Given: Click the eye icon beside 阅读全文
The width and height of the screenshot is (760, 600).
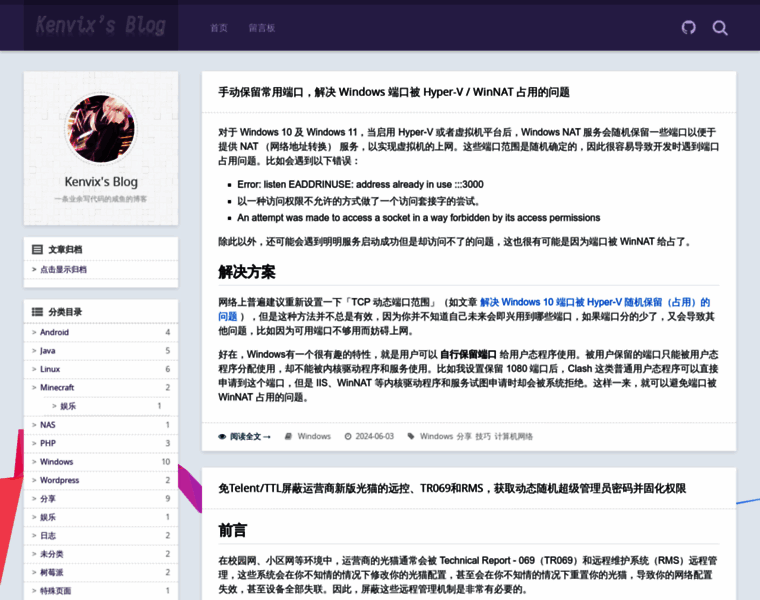Looking at the screenshot, I should (x=222, y=436).
